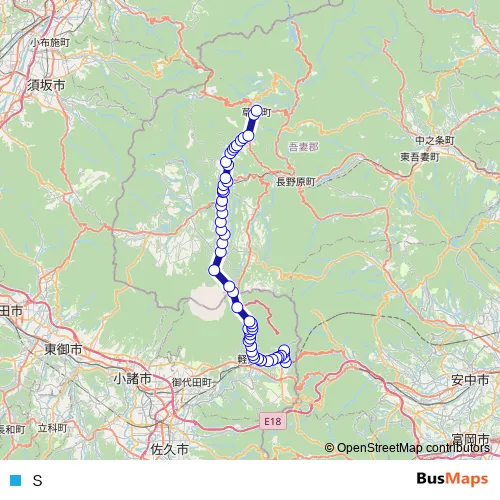Select the 長野原町 map label

click(296, 182)
